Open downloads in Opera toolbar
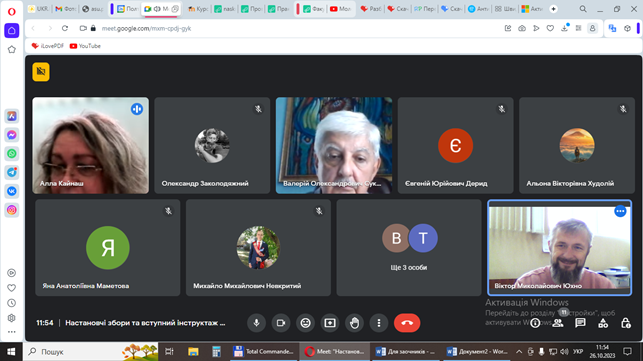The width and height of the screenshot is (643, 361). 565,28
